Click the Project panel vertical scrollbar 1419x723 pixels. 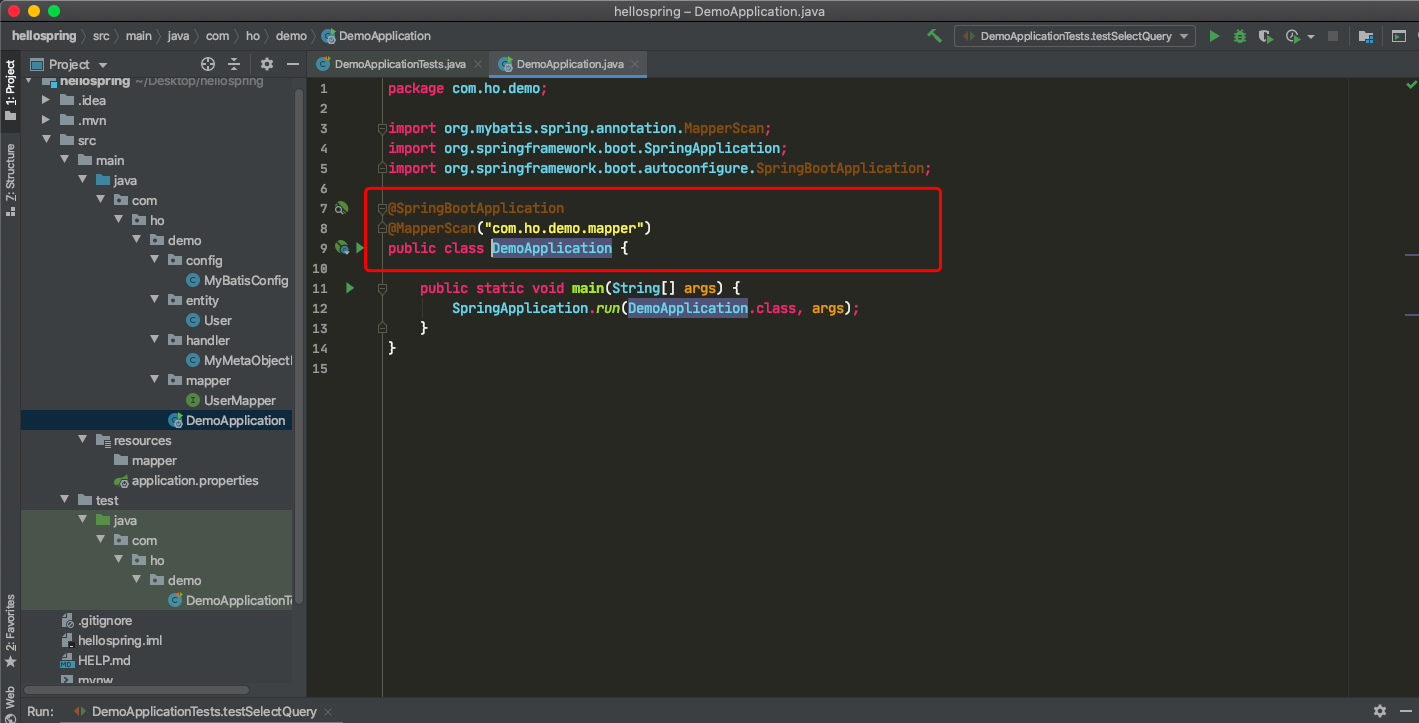coord(300,345)
